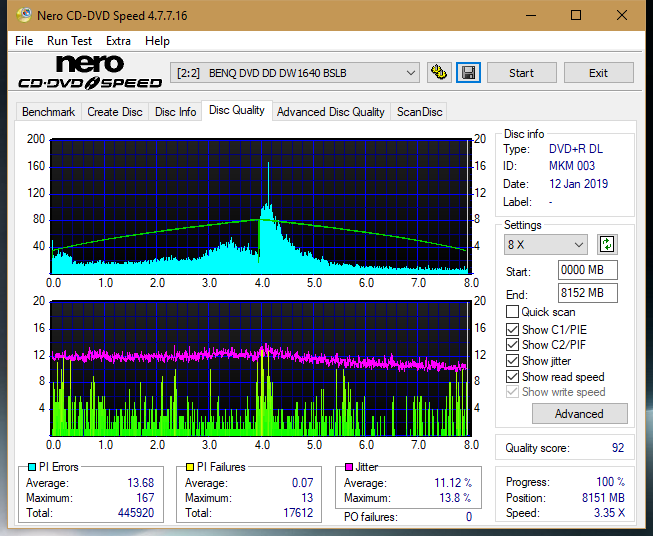
Task: Click the End 8152 MB input field
Action: coord(587,293)
